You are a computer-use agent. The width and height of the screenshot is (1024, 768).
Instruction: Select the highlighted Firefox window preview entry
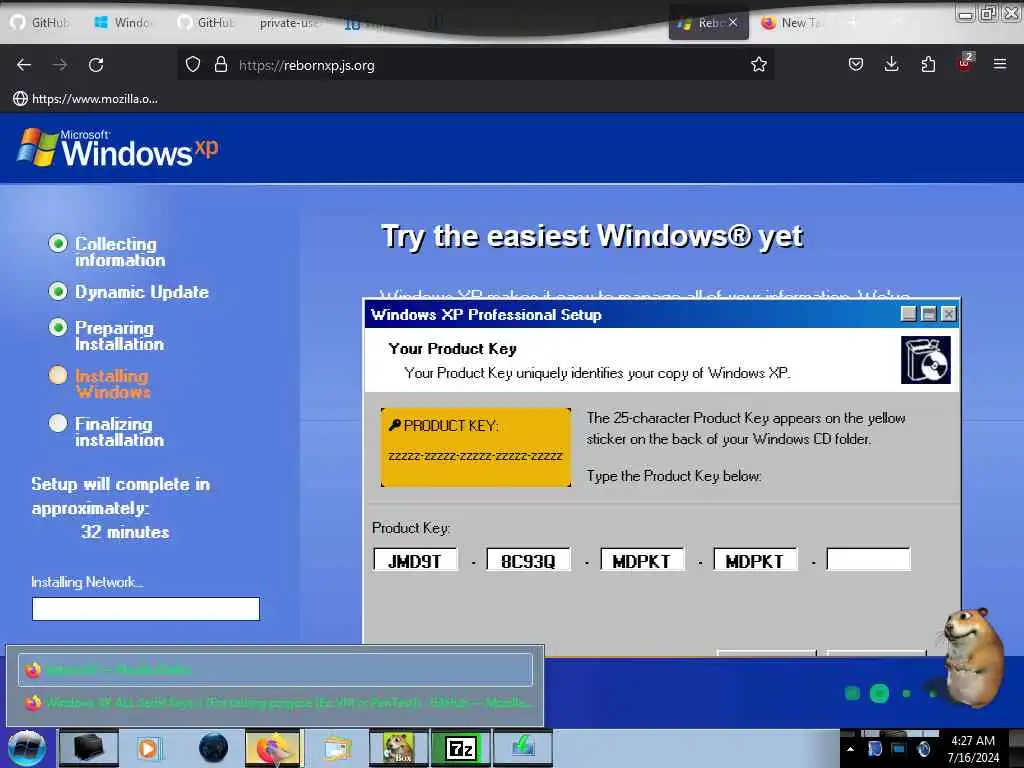(x=276, y=669)
